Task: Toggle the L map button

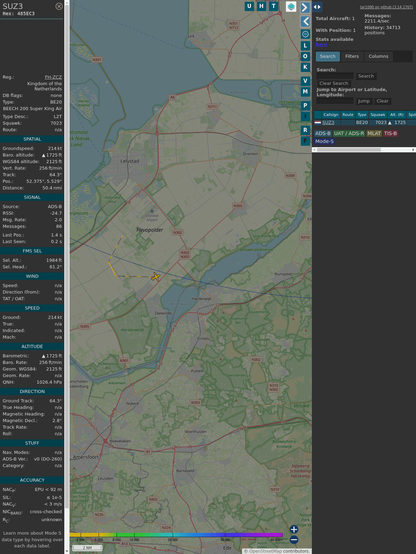Action: click(305, 46)
